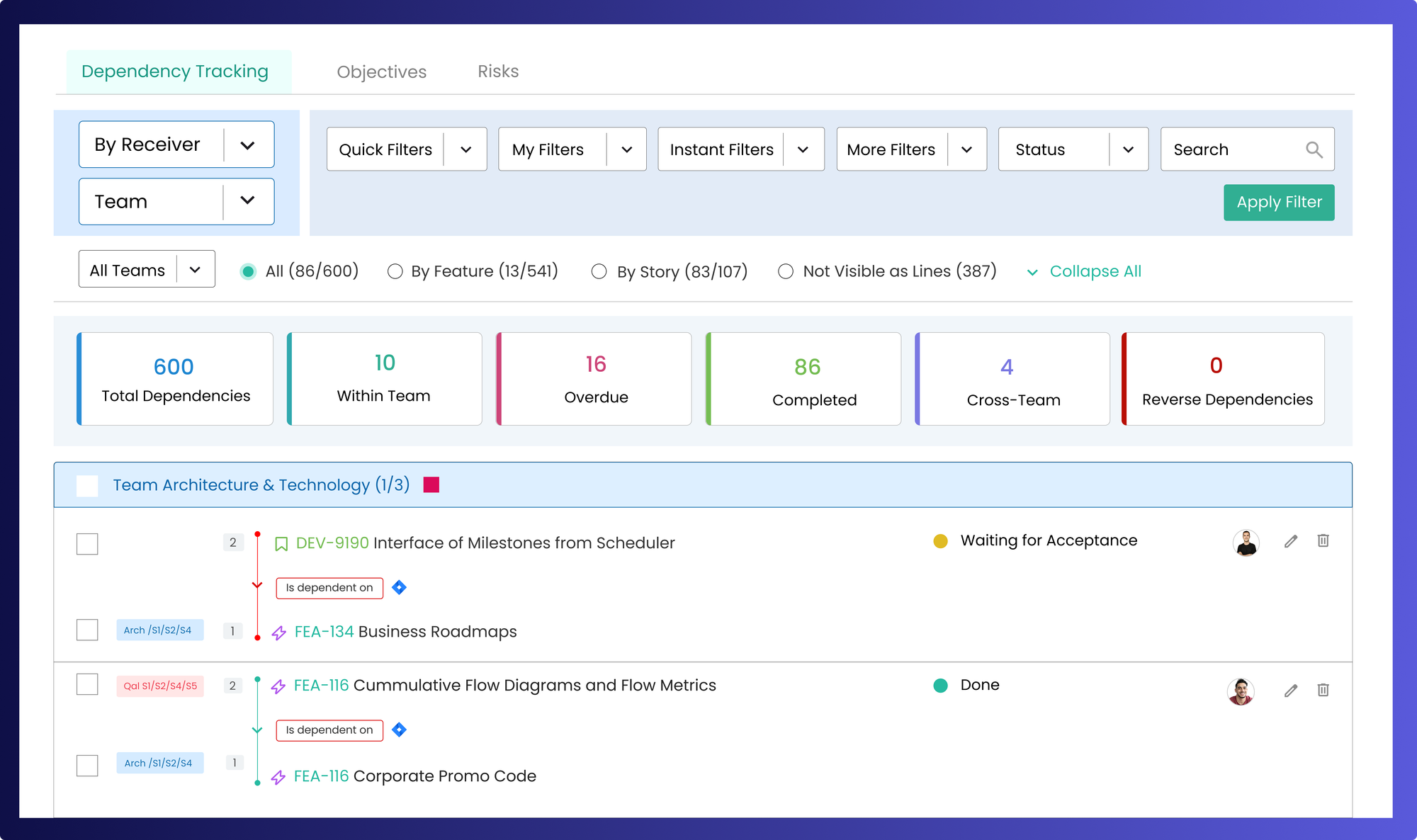Open the By Receiver dropdown
The width and height of the screenshot is (1417, 840).
tap(176, 144)
